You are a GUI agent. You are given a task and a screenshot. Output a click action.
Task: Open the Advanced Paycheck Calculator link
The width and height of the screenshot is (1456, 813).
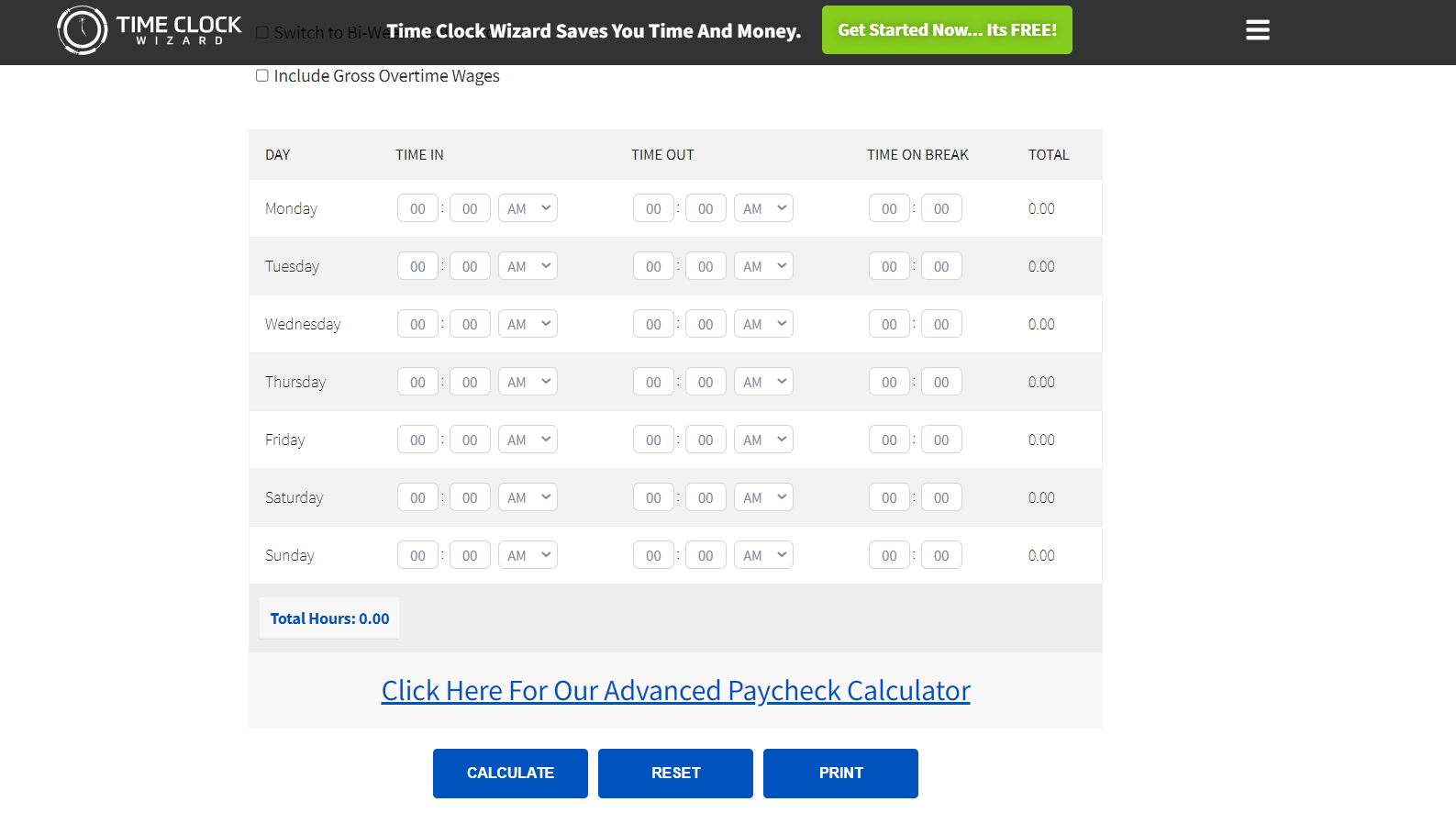pyautogui.click(x=675, y=690)
